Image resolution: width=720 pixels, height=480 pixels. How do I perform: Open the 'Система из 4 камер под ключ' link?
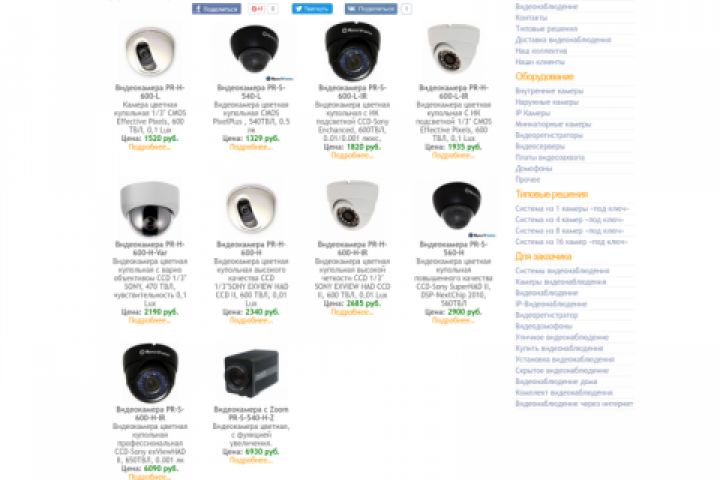(x=569, y=220)
